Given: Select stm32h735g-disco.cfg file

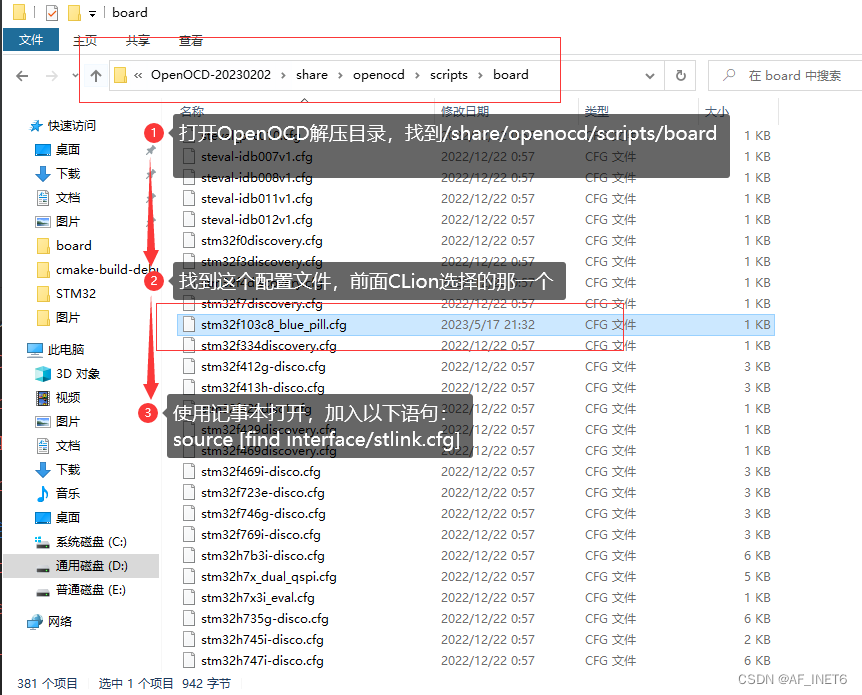Looking at the screenshot, I should point(476,619).
